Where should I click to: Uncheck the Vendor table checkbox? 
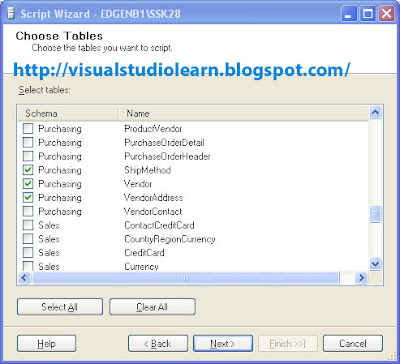28,183
